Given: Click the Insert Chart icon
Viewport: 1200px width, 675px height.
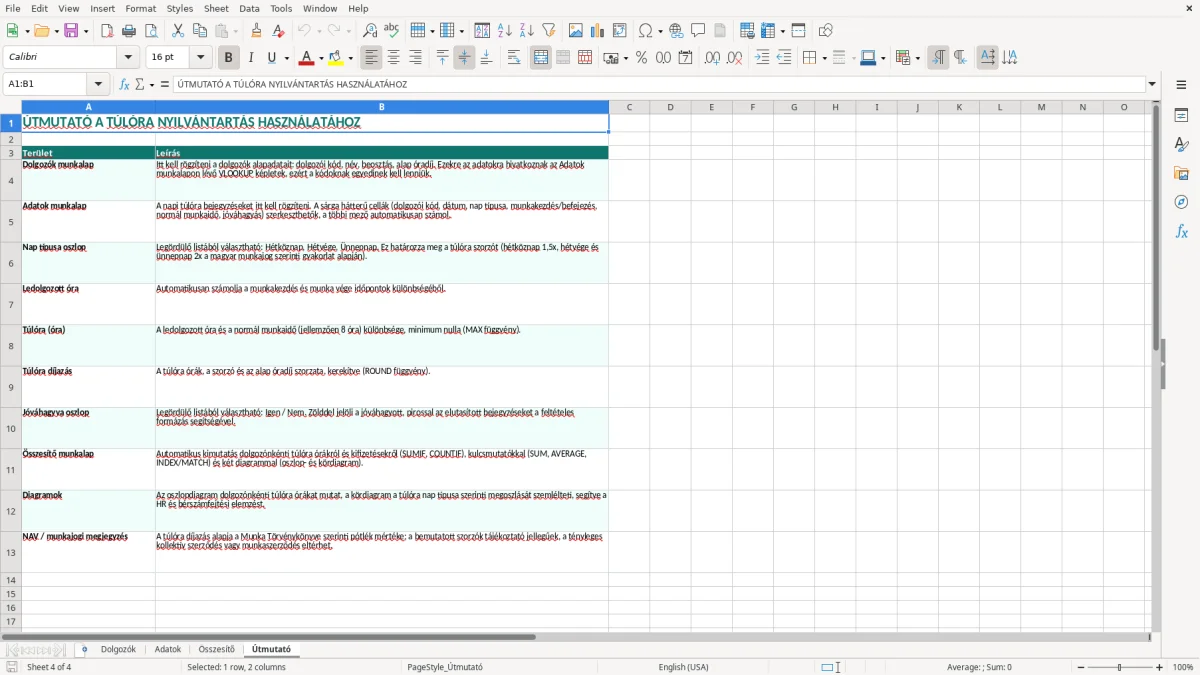Looking at the screenshot, I should click(598, 31).
